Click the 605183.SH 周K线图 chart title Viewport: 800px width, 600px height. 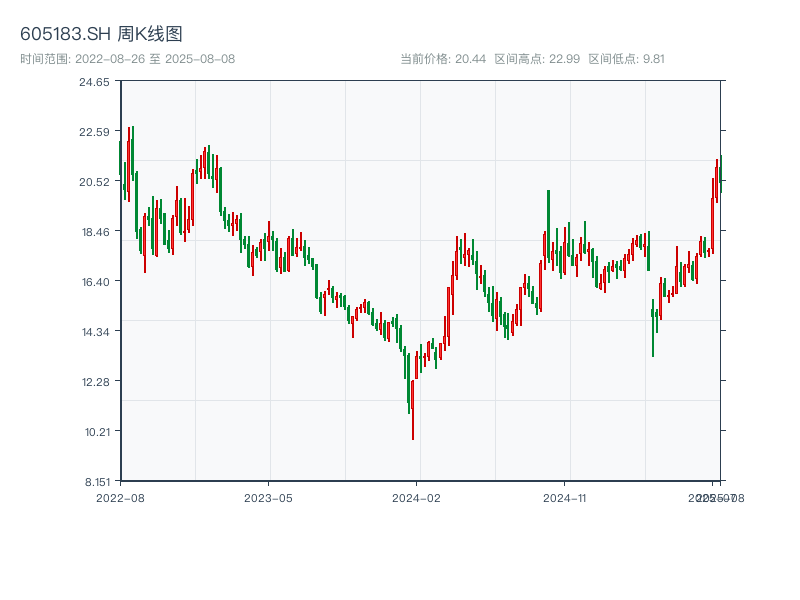(101, 35)
